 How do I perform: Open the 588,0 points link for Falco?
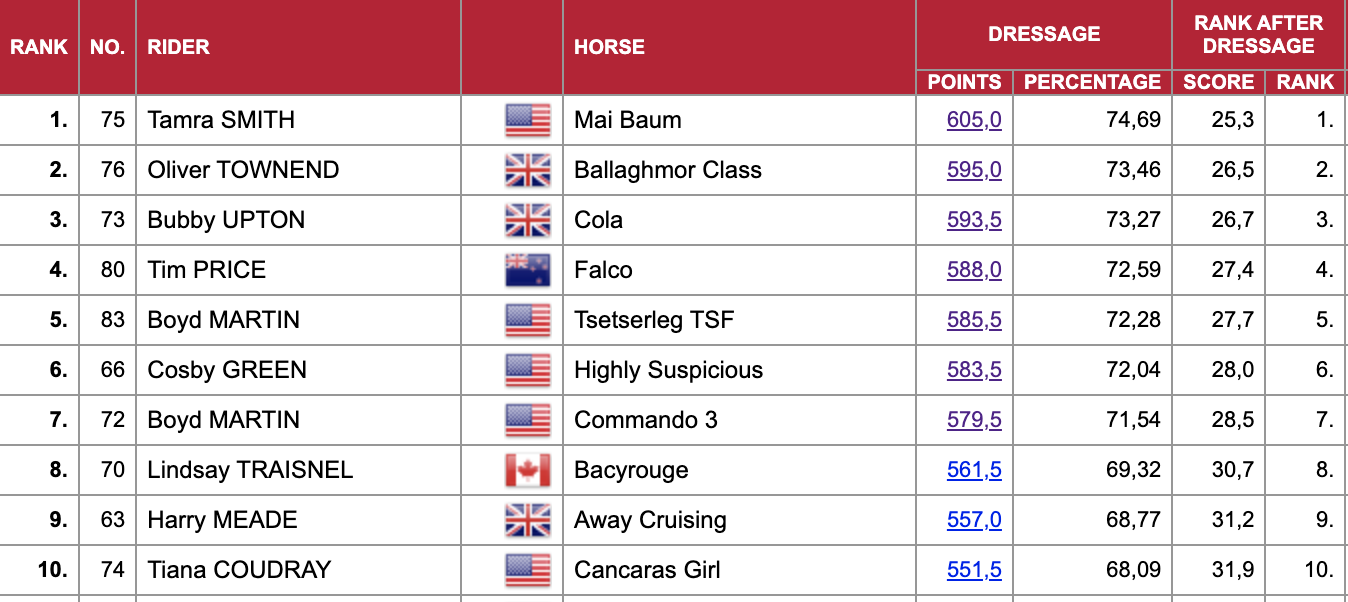(x=974, y=270)
